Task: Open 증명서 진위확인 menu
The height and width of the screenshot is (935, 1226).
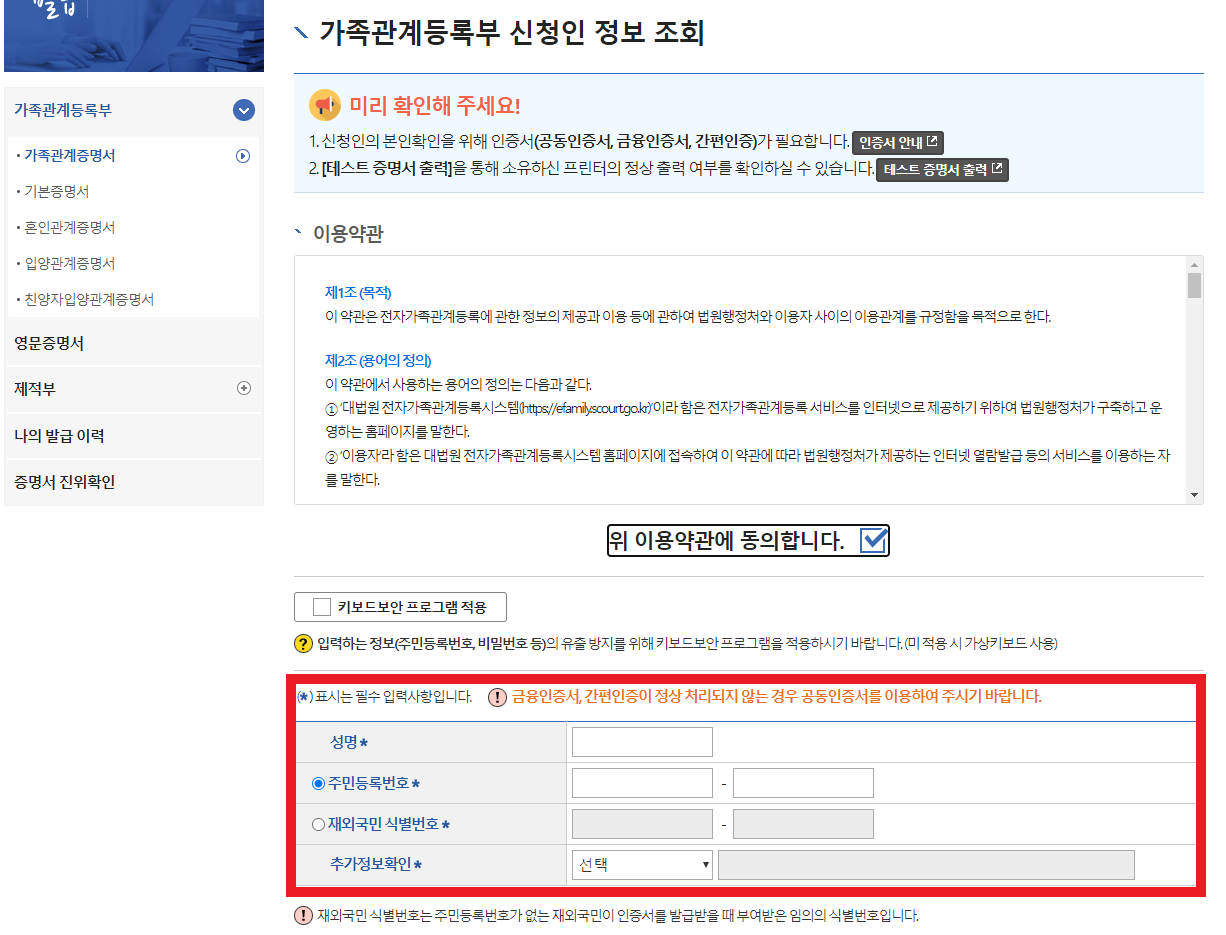Action: (x=64, y=482)
